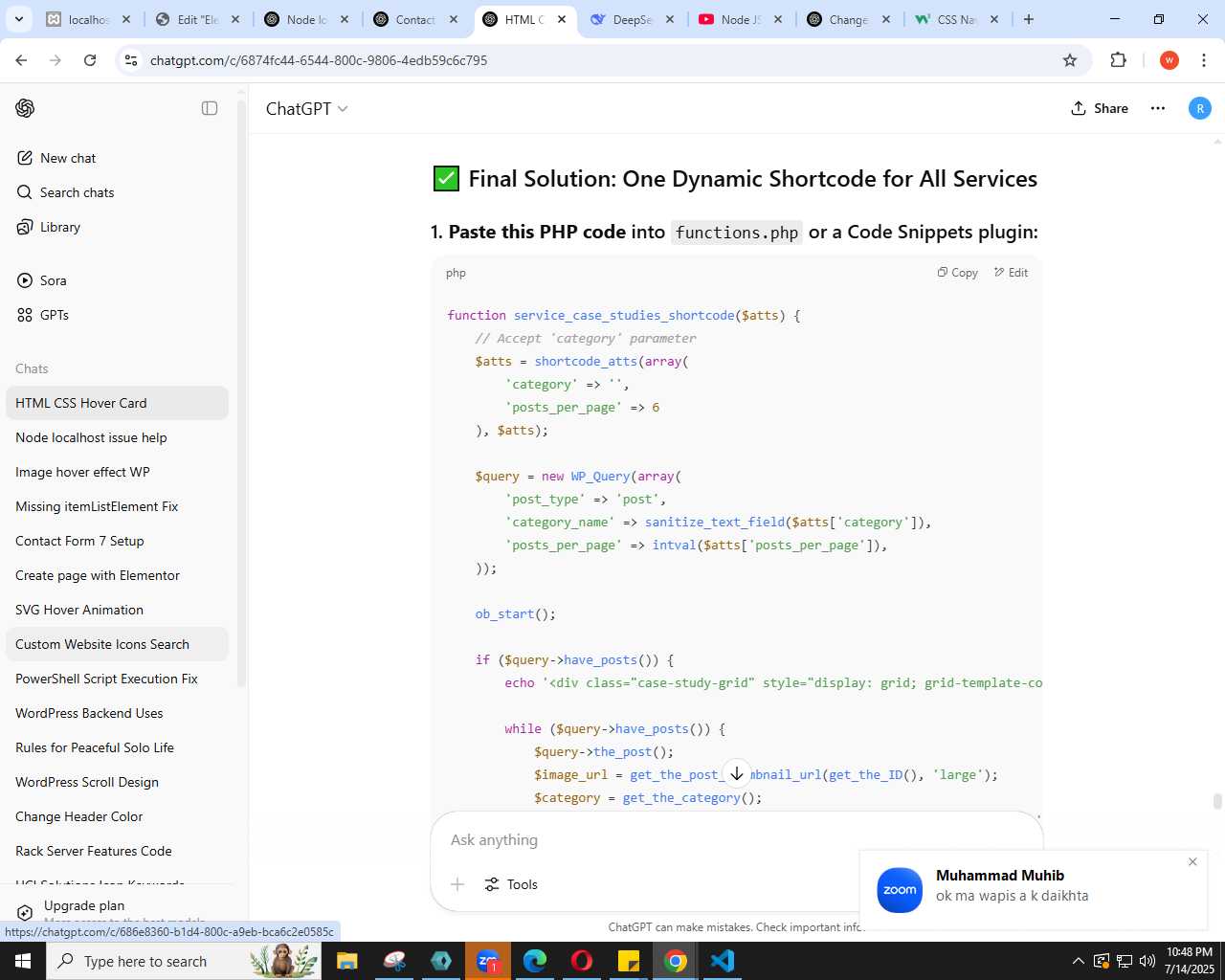Screen dimensions: 1225x980
Task: Open Visual Studio Code from taskbar
Action: pos(722,961)
